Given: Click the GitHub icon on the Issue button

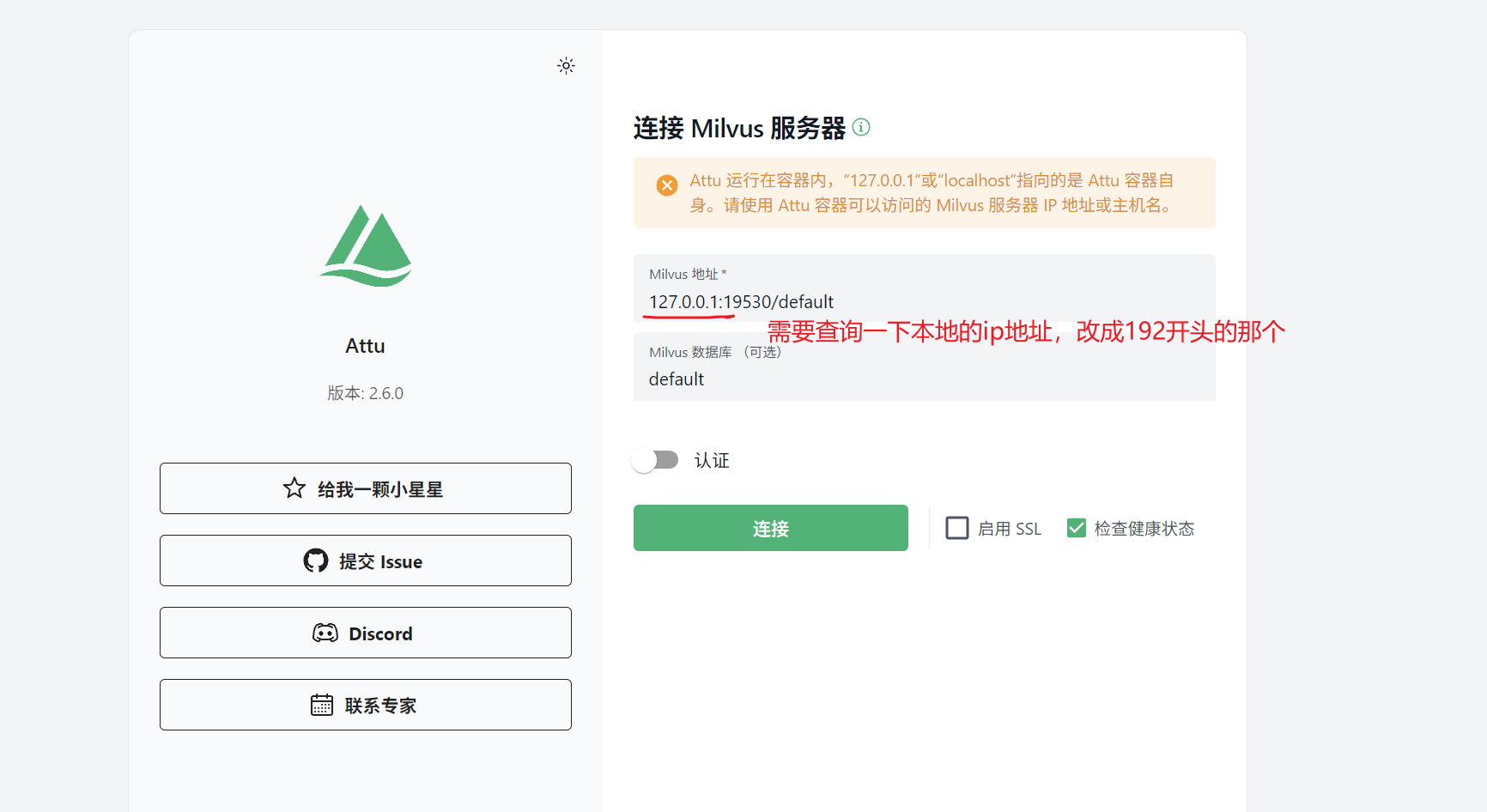Looking at the screenshot, I should 316,561.
